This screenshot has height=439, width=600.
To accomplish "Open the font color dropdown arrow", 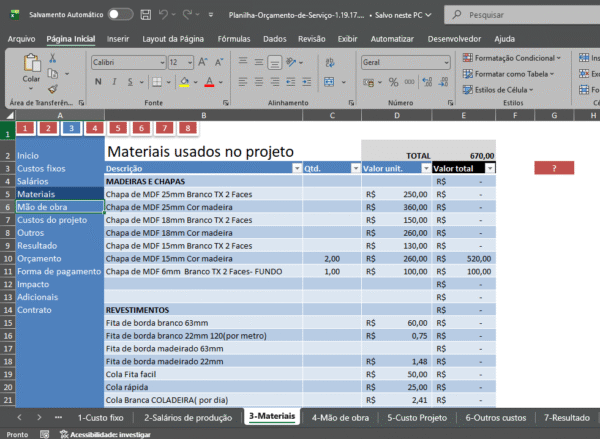I will 221,82.
